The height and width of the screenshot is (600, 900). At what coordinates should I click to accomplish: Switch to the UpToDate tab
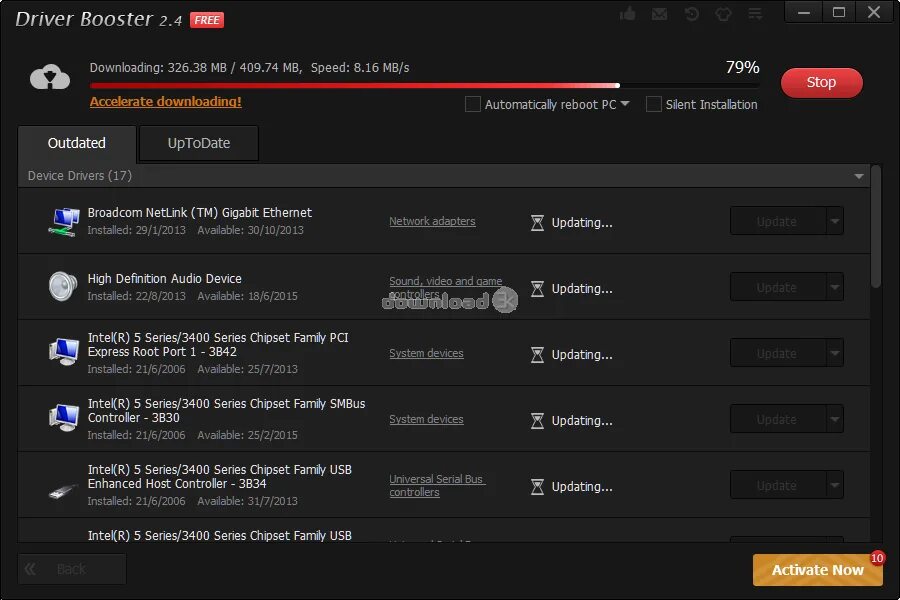(x=199, y=144)
